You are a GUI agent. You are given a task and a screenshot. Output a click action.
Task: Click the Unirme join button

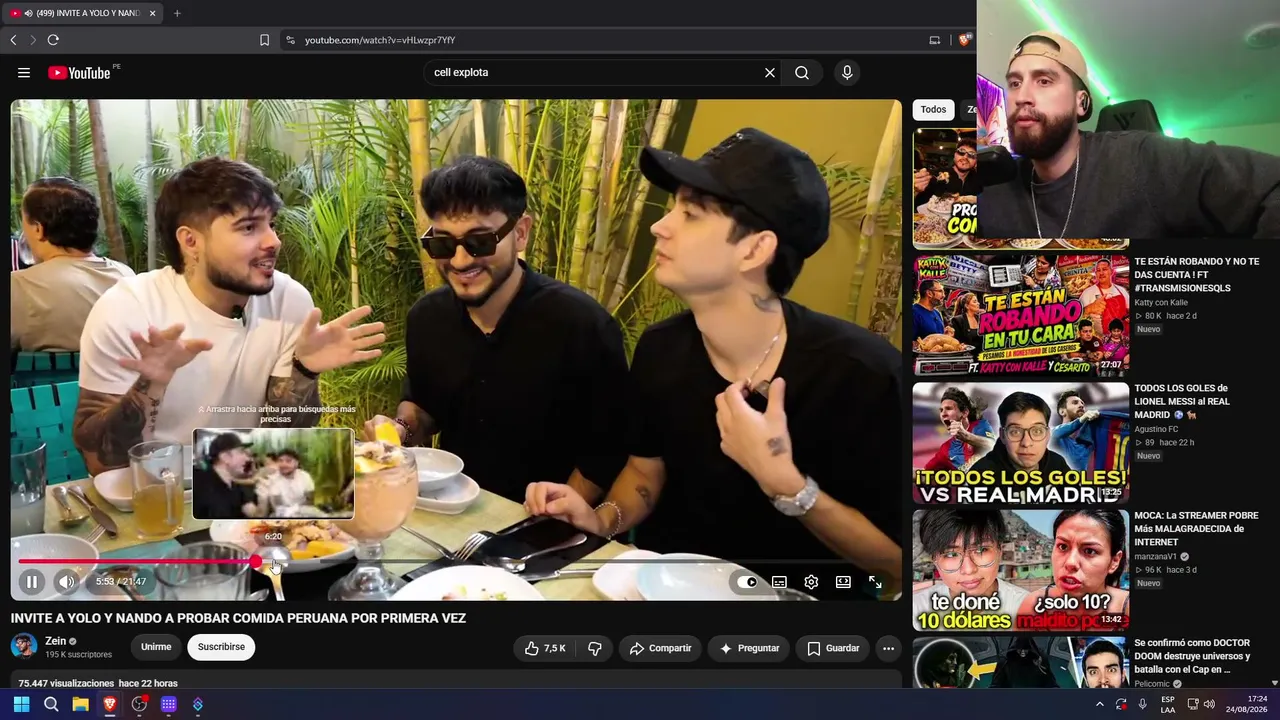click(156, 647)
